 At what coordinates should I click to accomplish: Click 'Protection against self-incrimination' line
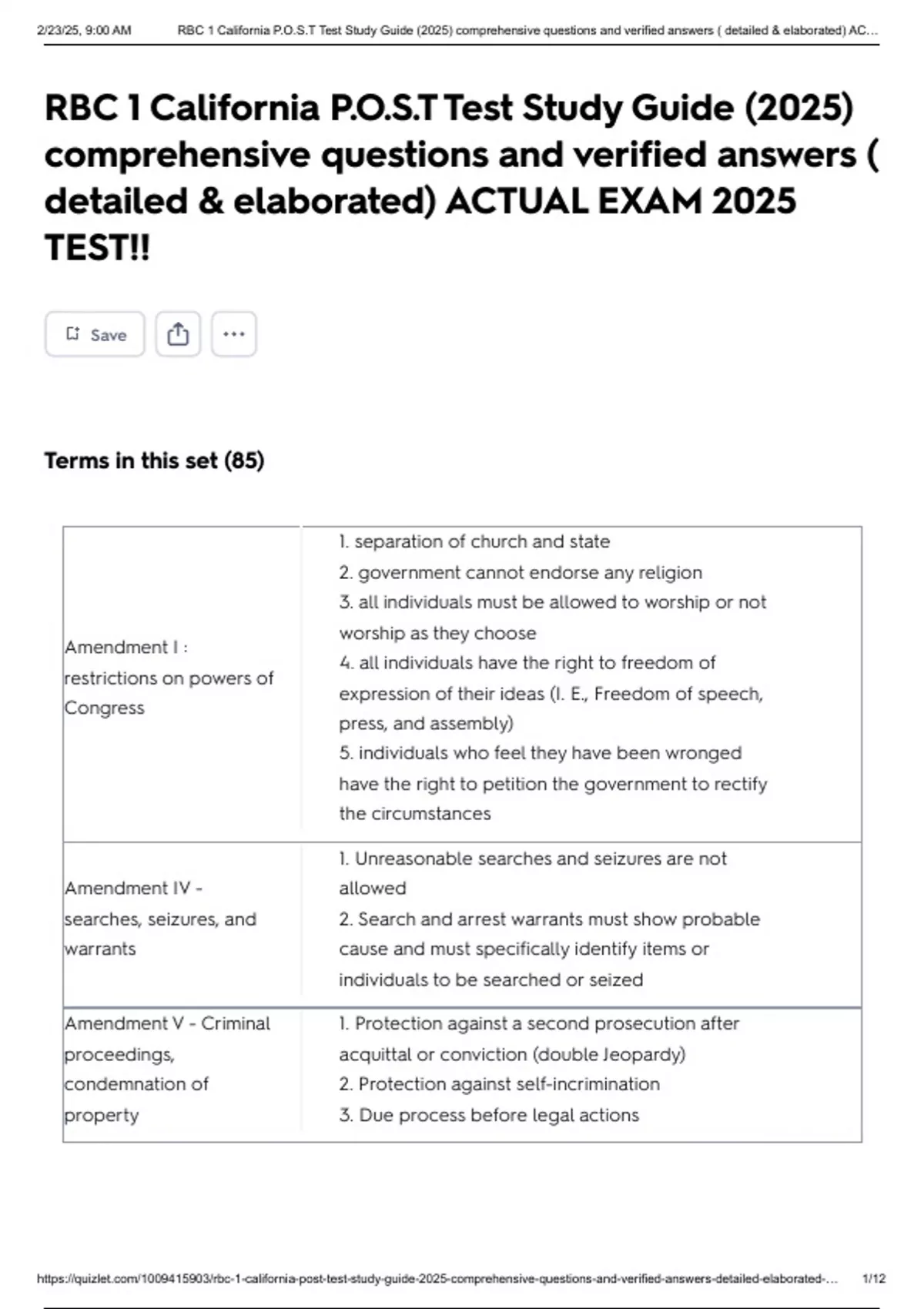click(499, 1084)
